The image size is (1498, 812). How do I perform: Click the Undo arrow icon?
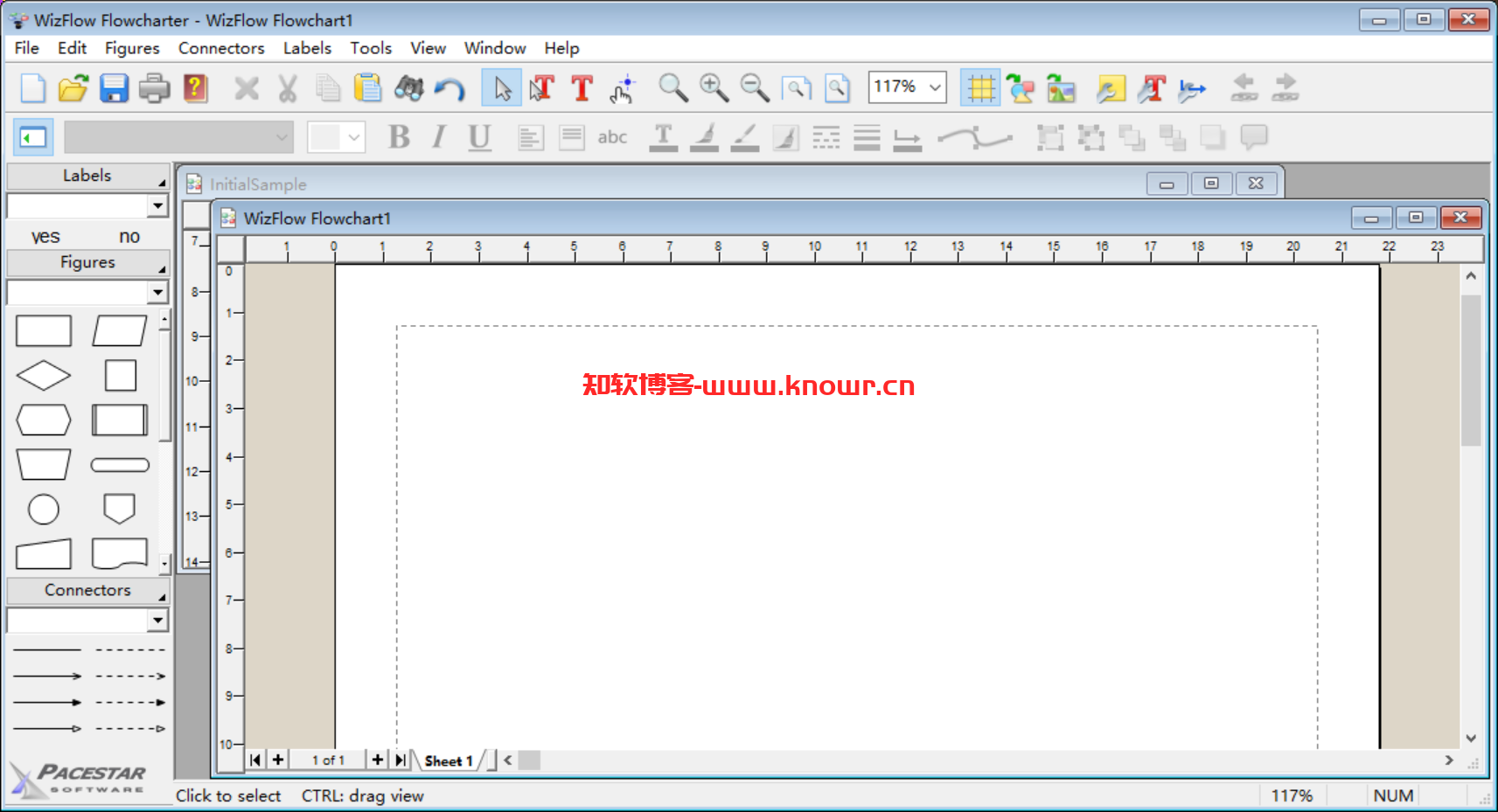[449, 88]
